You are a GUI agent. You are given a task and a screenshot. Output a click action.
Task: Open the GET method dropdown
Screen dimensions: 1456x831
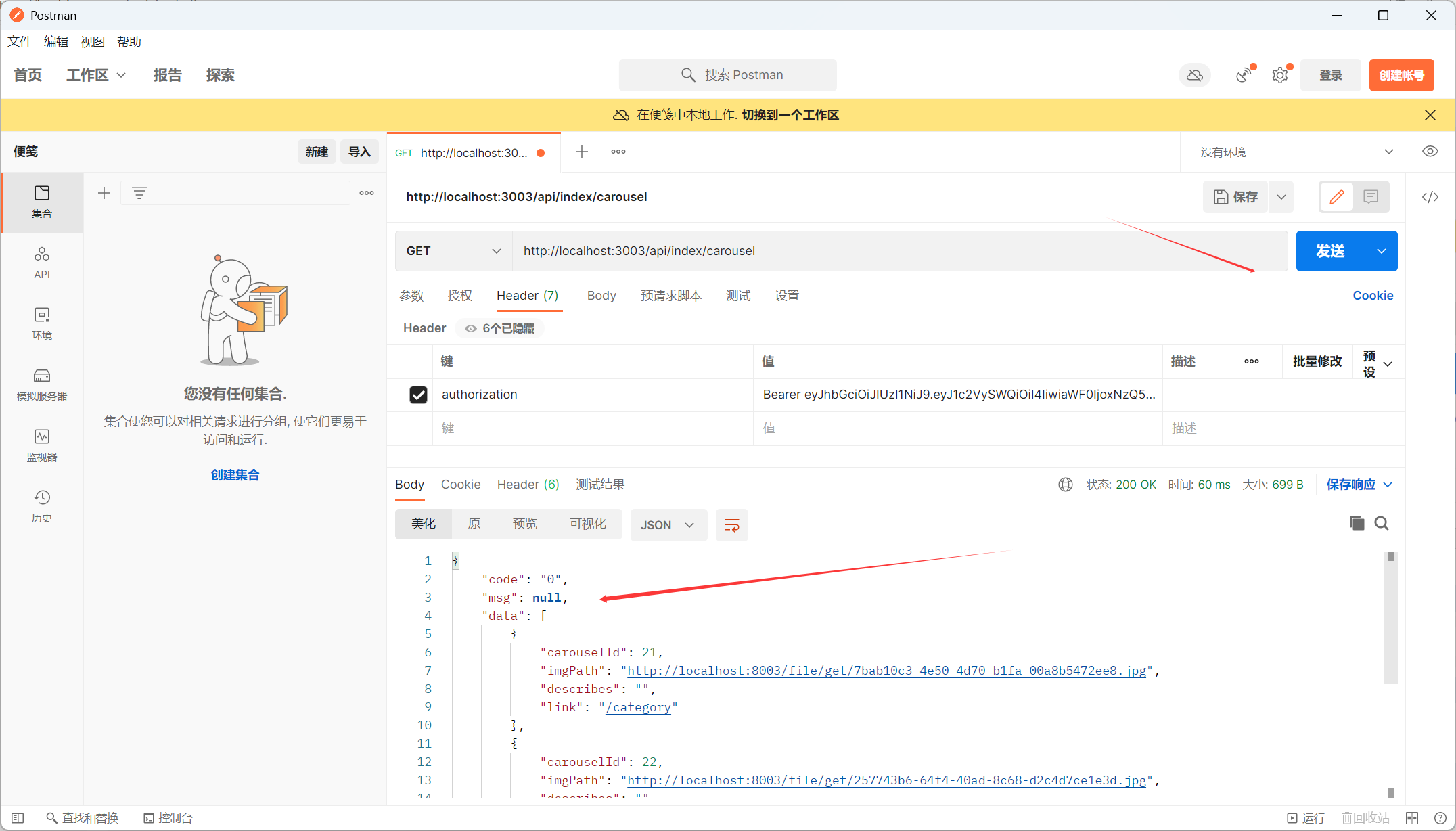pos(453,251)
